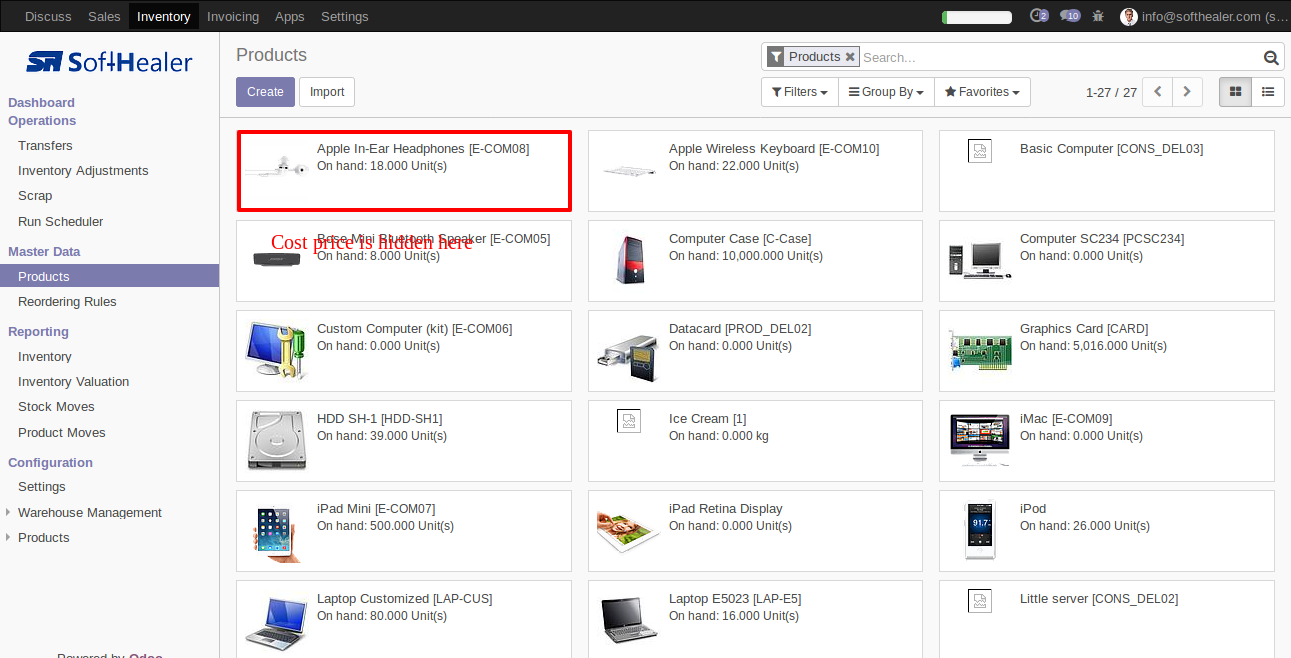Click iPad Mini product image

[277, 531]
